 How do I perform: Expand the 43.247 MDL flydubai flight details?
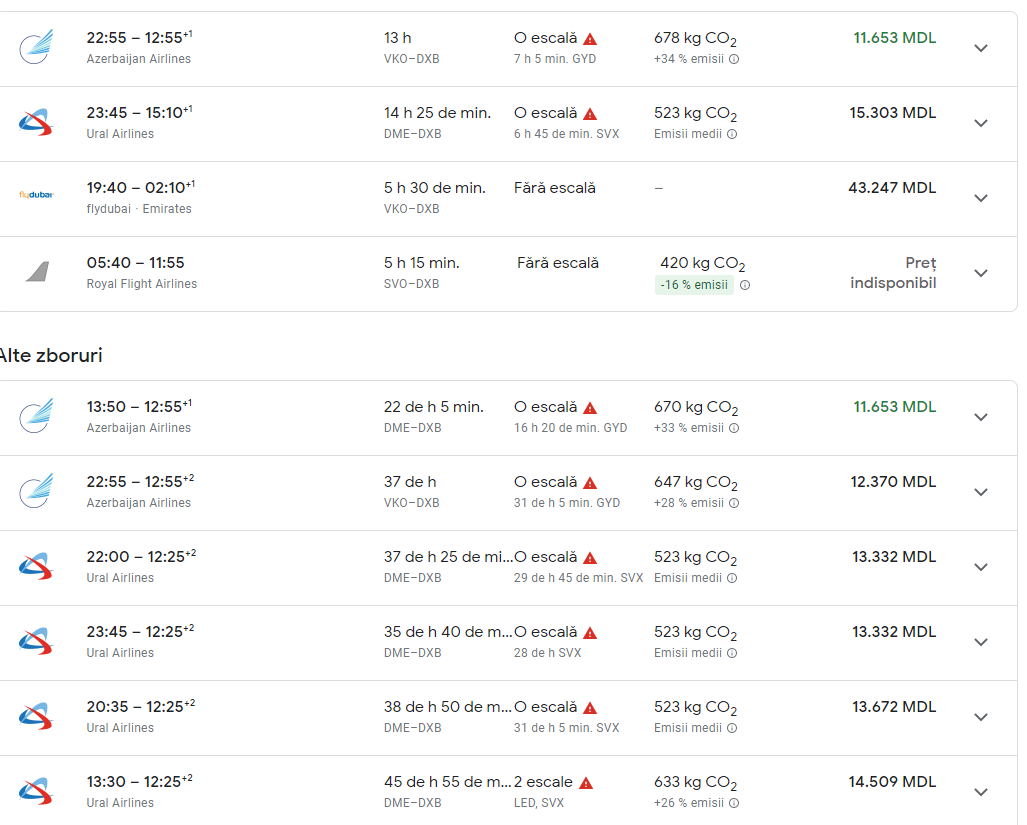(x=981, y=198)
